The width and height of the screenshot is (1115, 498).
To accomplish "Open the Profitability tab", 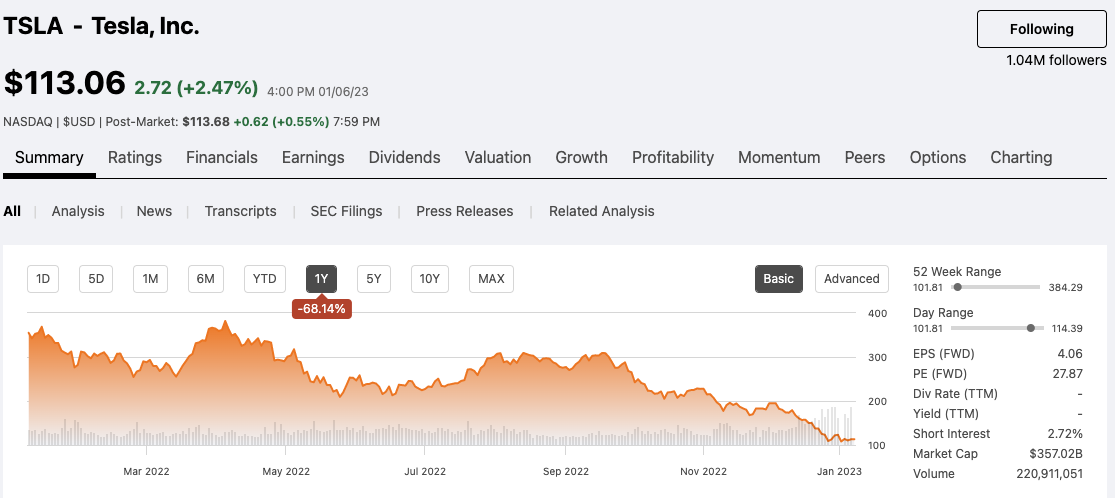I will click(673, 157).
